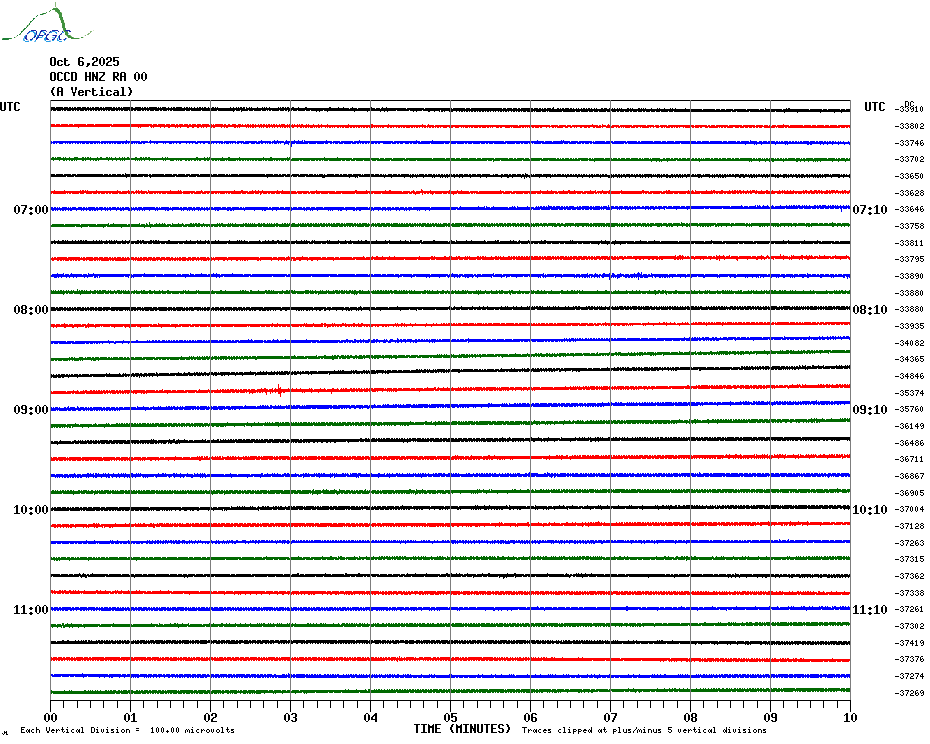Click the 10:00 row label on left
930x744 pixels.
(x=30, y=510)
